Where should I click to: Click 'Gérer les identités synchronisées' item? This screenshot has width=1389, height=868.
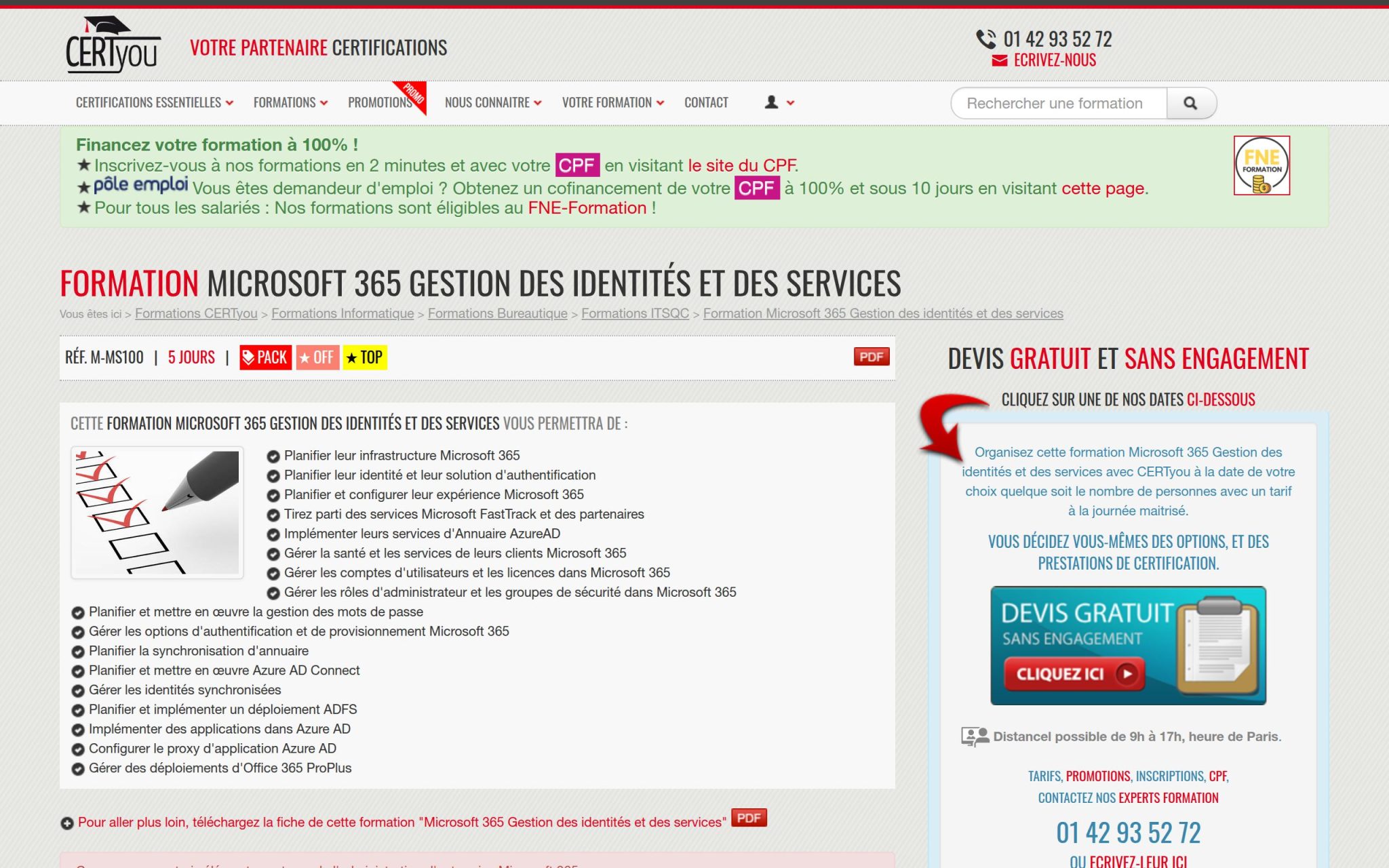184,690
